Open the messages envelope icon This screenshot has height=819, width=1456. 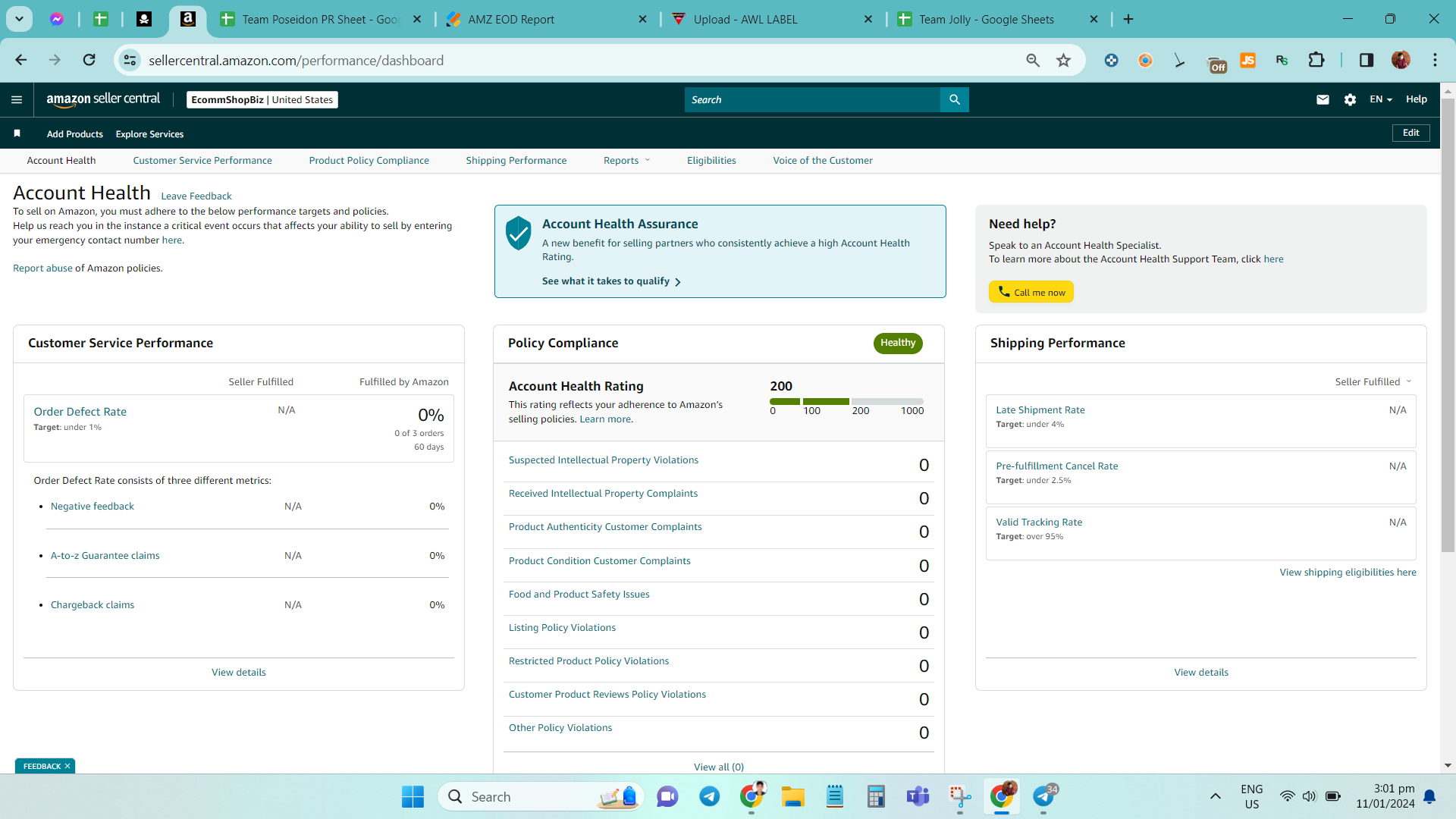1323,99
